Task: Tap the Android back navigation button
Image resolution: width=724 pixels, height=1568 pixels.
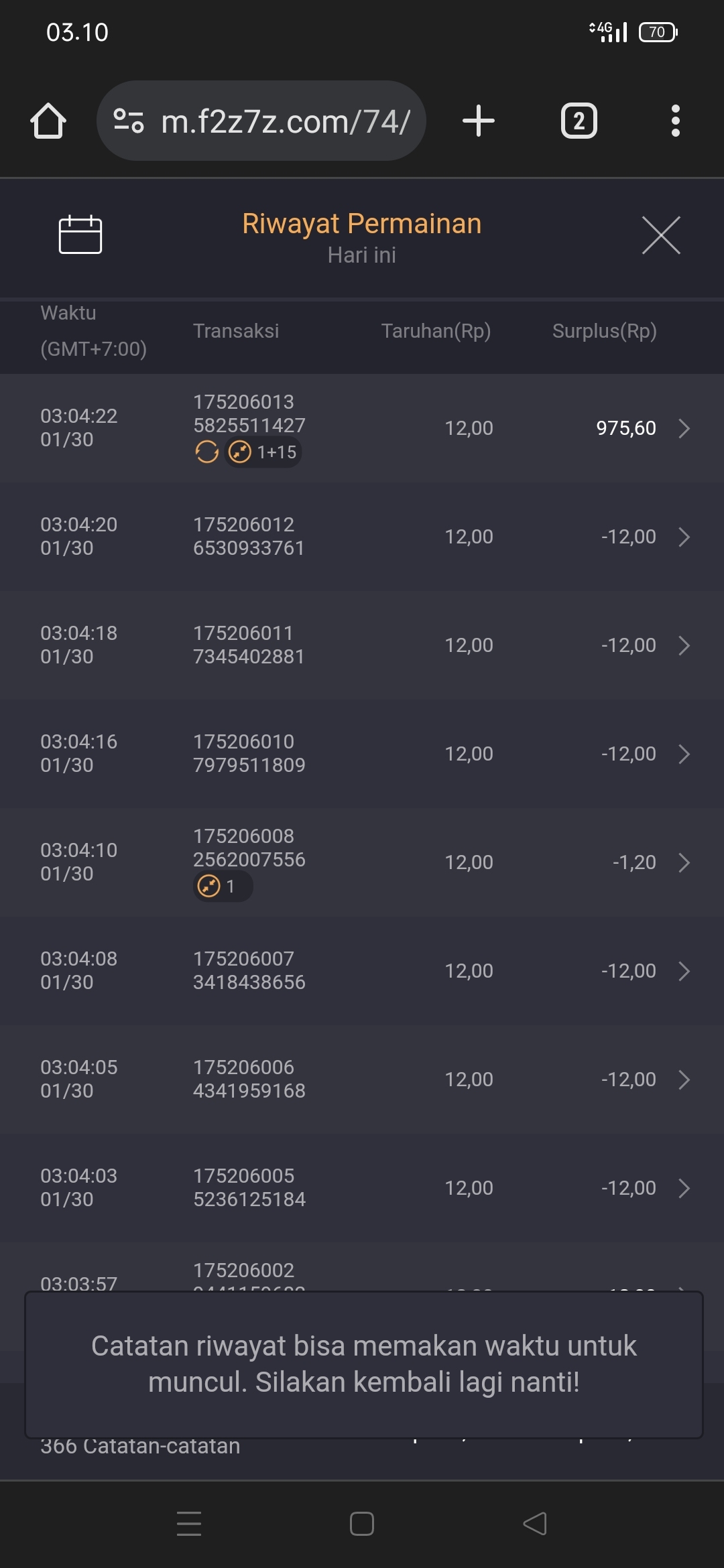Action: [x=535, y=1524]
